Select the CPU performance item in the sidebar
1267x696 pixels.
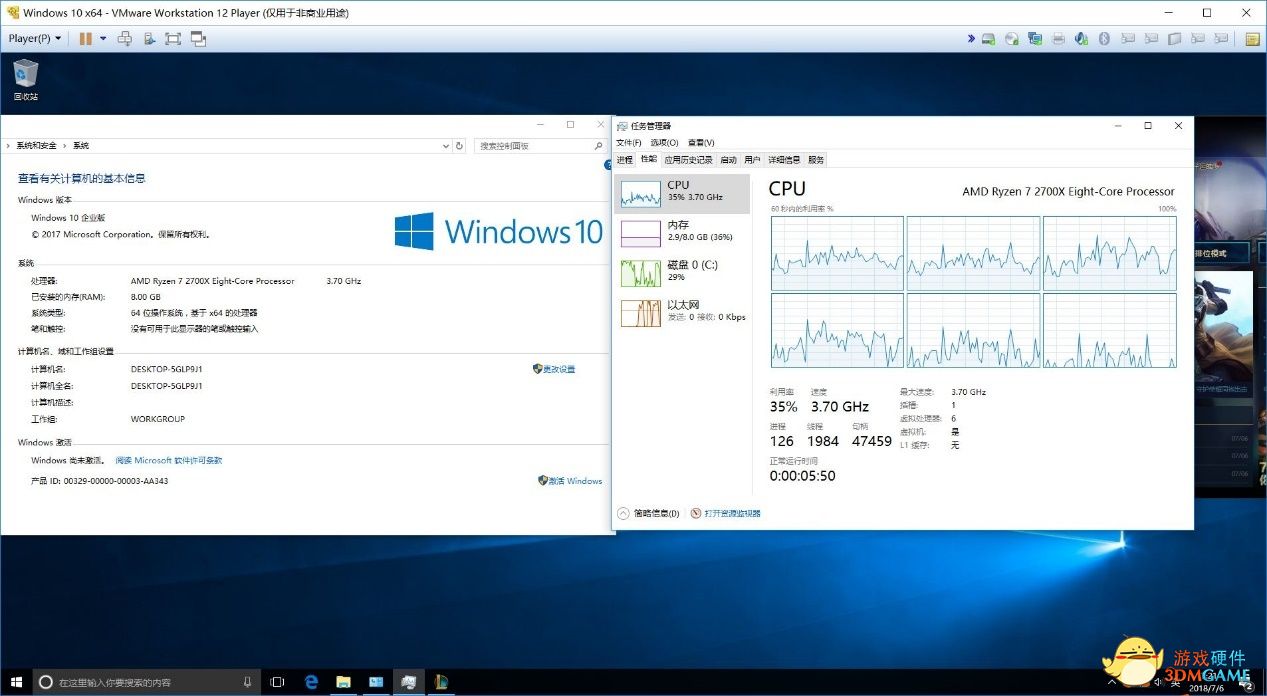tap(682, 193)
